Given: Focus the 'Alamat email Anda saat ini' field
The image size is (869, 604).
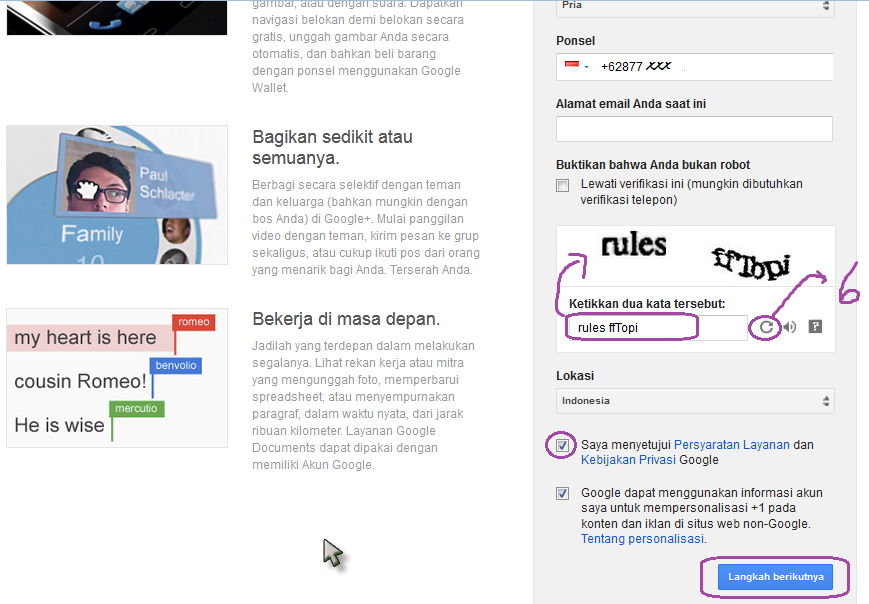Looking at the screenshot, I should click(694, 129).
